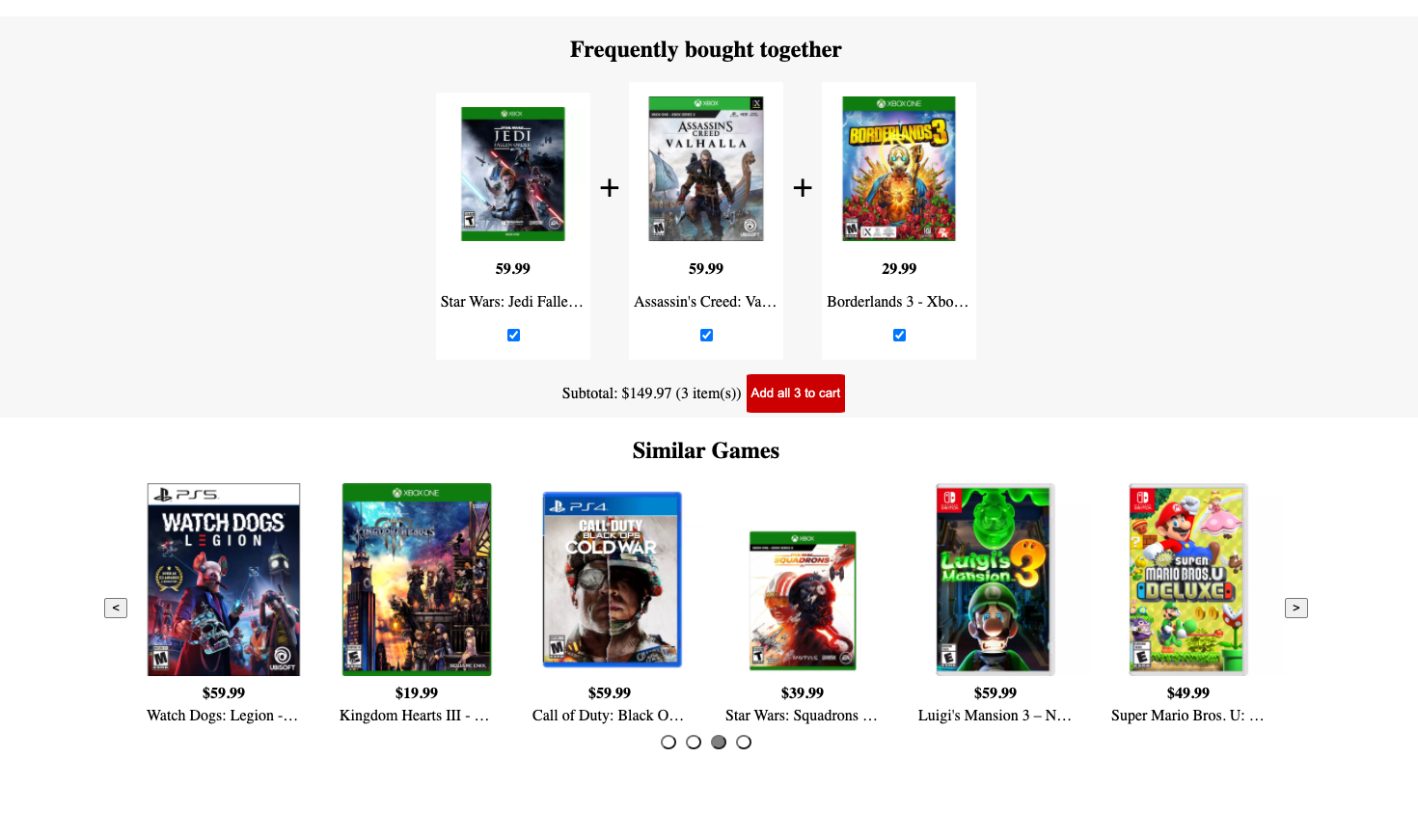This screenshot has height=840, width=1418.
Task: Select the fourth carousel page dot
Action: pyautogui.click(x=744, y=742)
